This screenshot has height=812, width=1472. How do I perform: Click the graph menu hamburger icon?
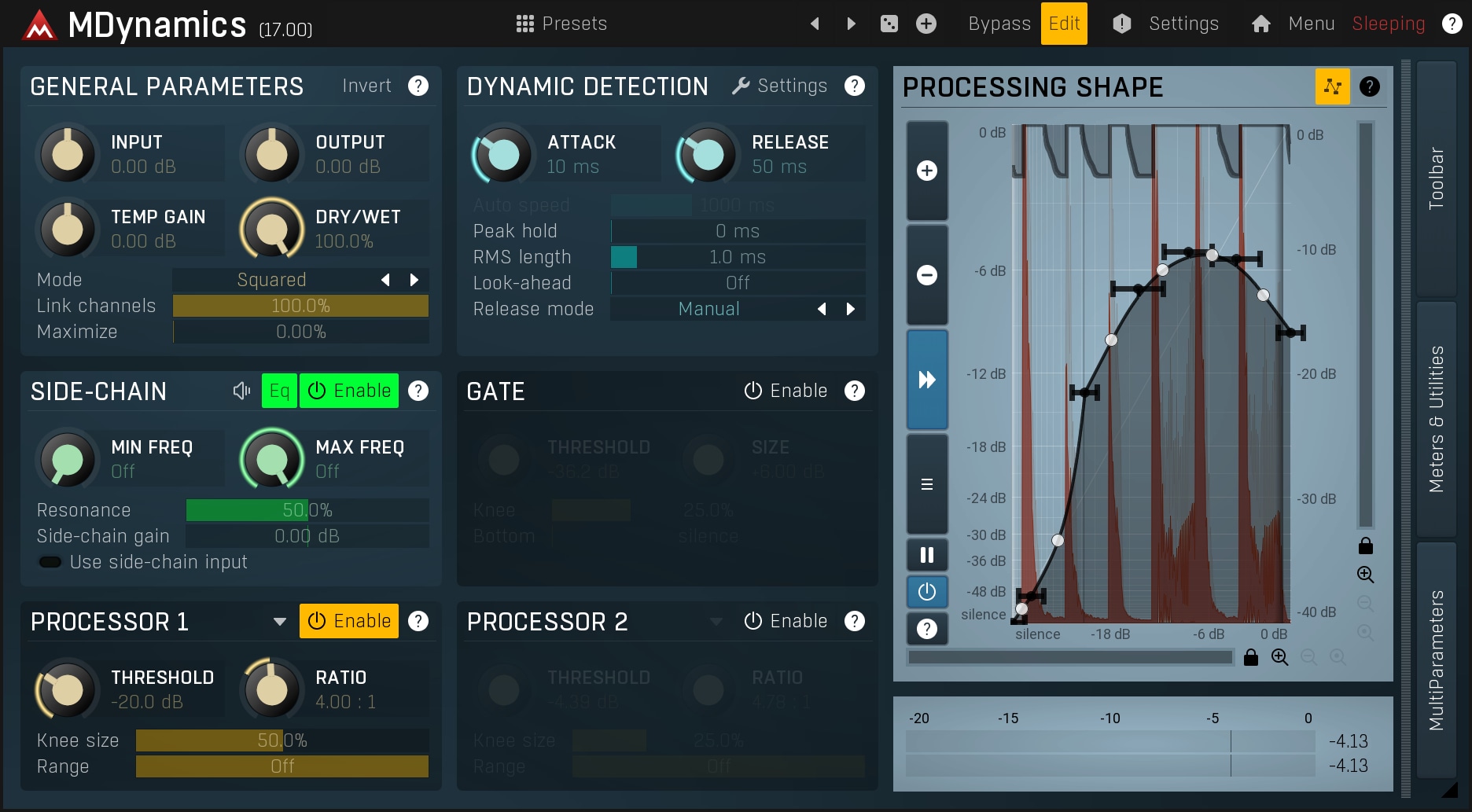[x=927, y=484]
